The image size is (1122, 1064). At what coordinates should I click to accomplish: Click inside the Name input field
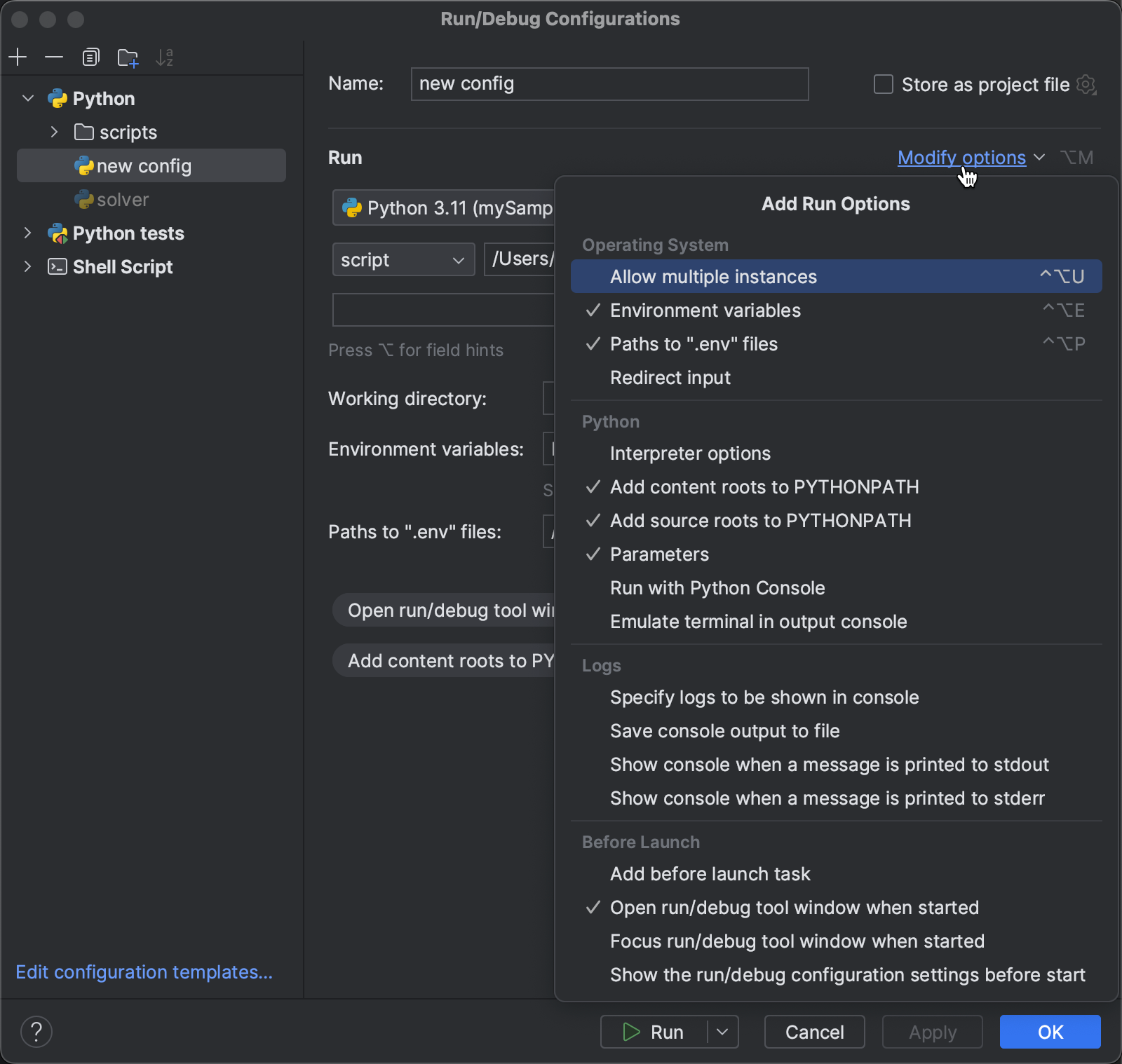(609, 83)
